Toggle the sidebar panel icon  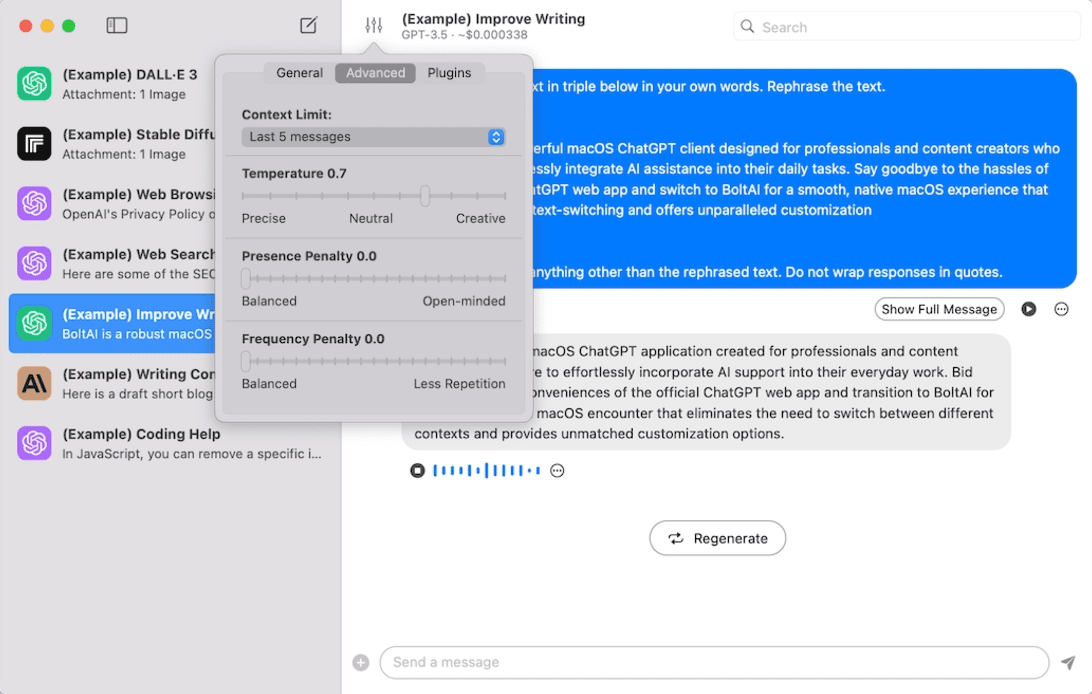pos(116,26)
